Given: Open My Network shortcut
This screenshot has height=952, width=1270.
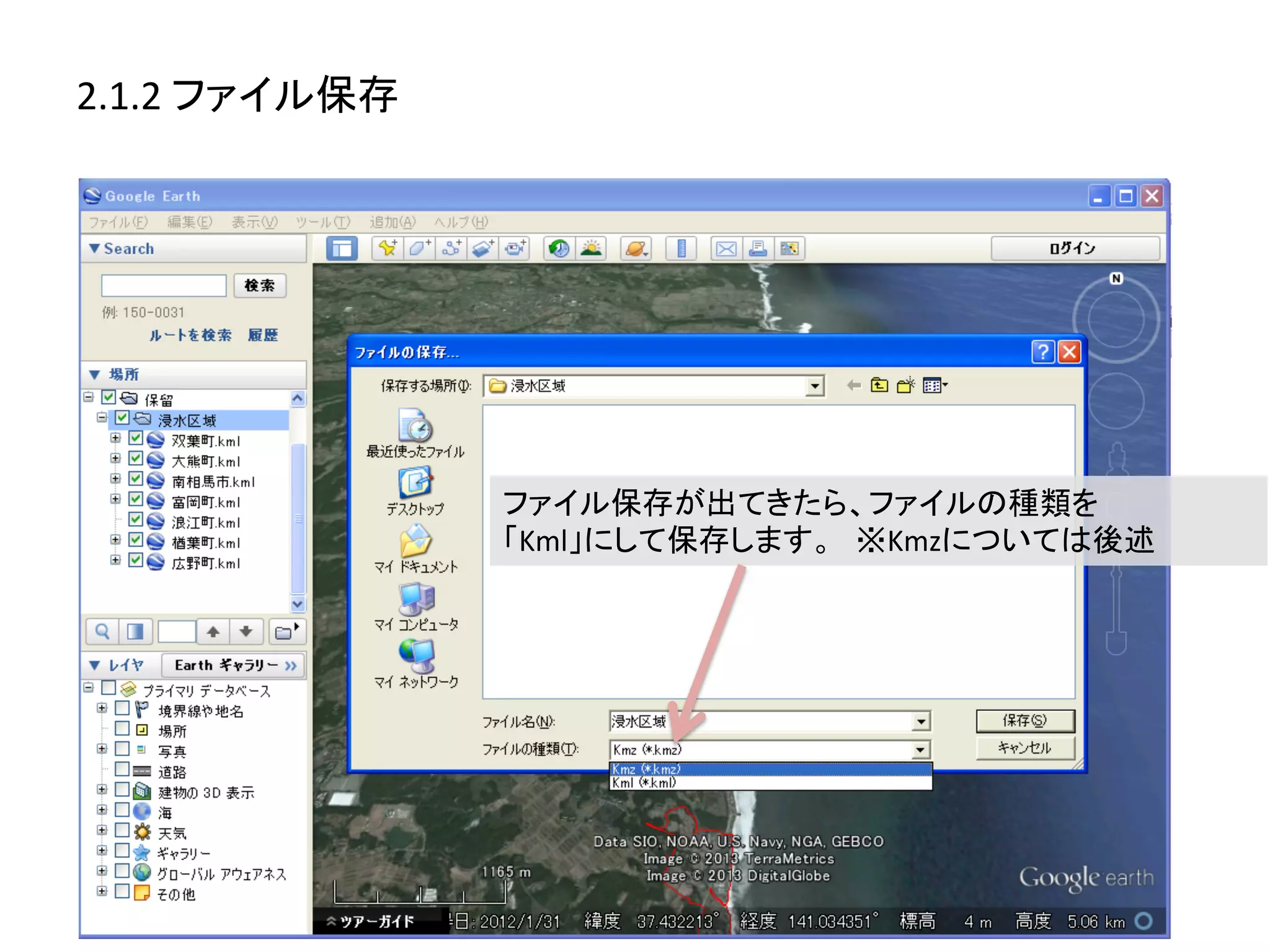Looking at the screenshot, I should coord(415,665).
